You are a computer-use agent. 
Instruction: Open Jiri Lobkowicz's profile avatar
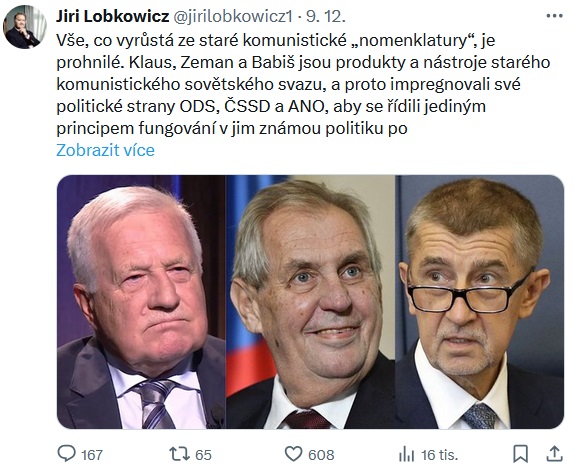(24, 27)
